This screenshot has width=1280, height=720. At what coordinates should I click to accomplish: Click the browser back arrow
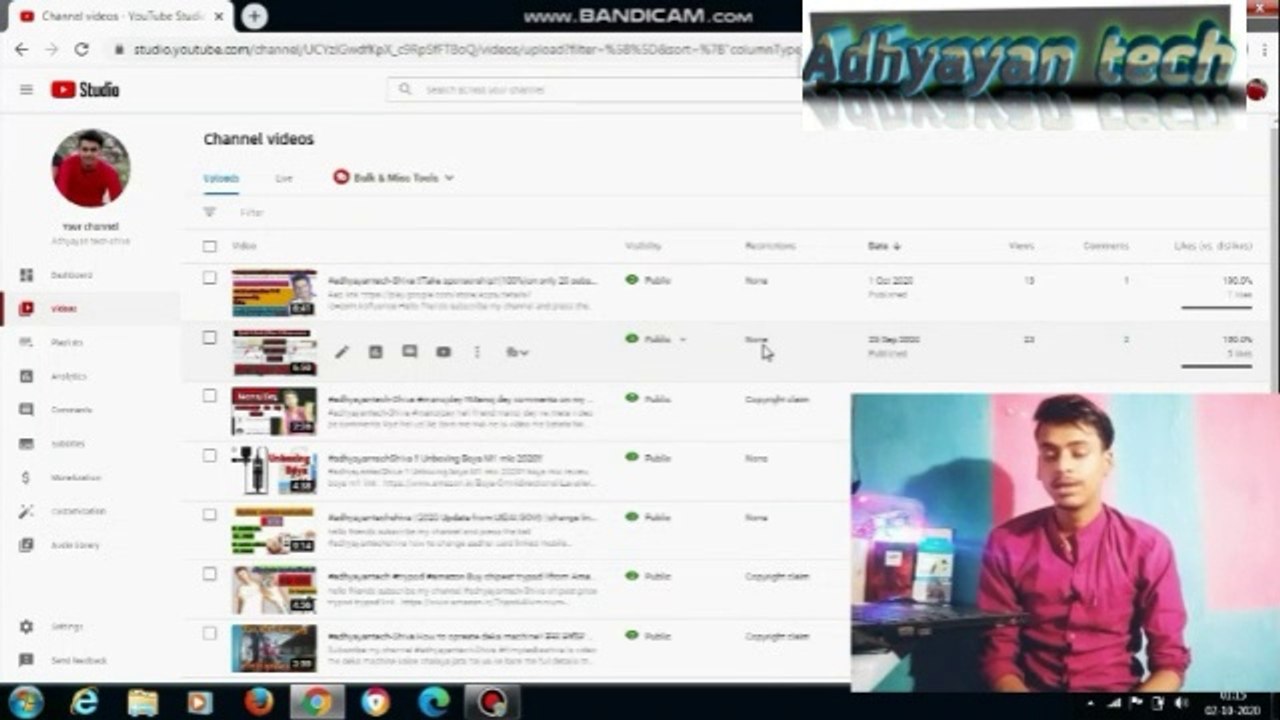22,49
